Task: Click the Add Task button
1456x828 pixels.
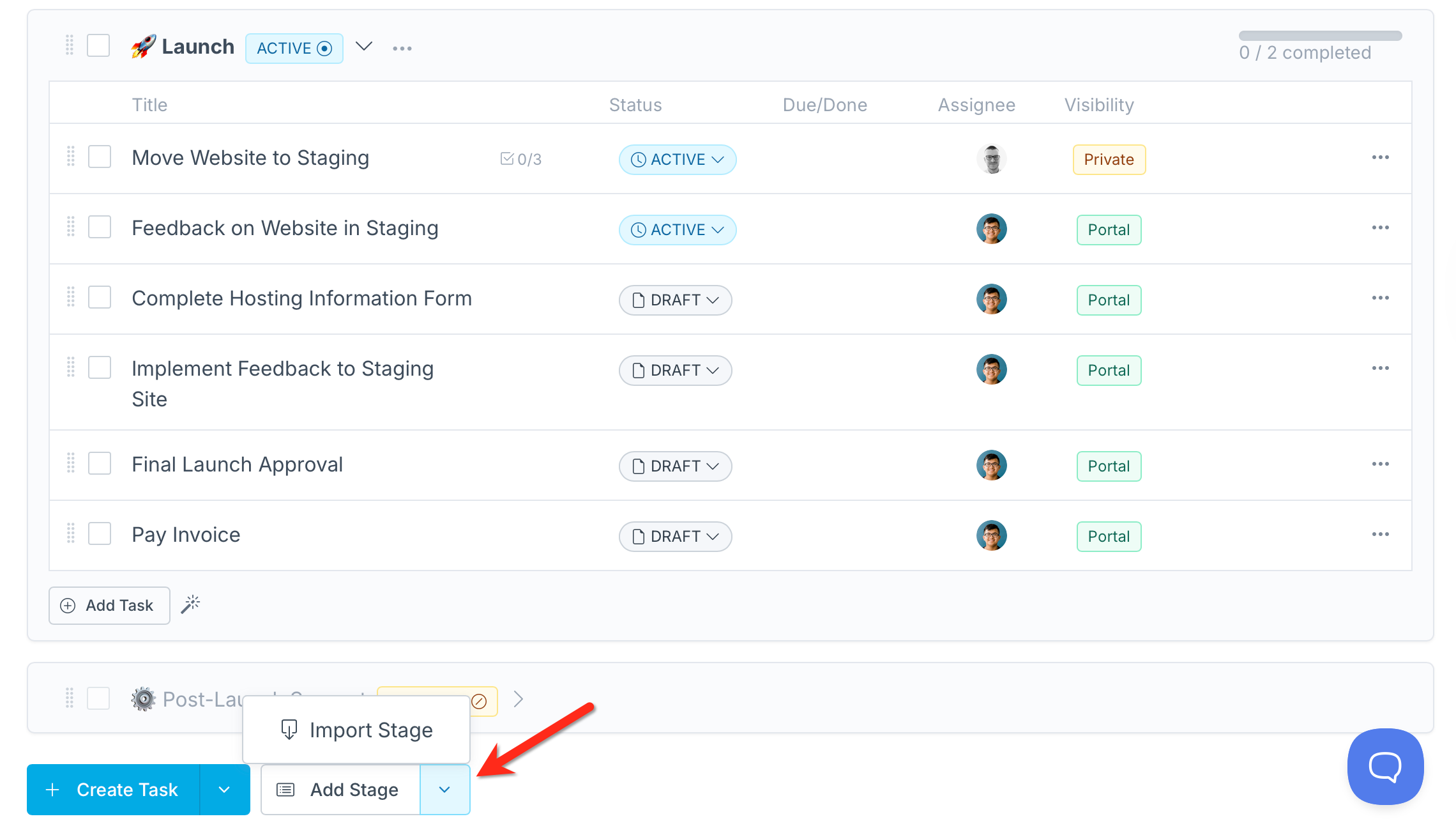Action: [x=109, y=605]
